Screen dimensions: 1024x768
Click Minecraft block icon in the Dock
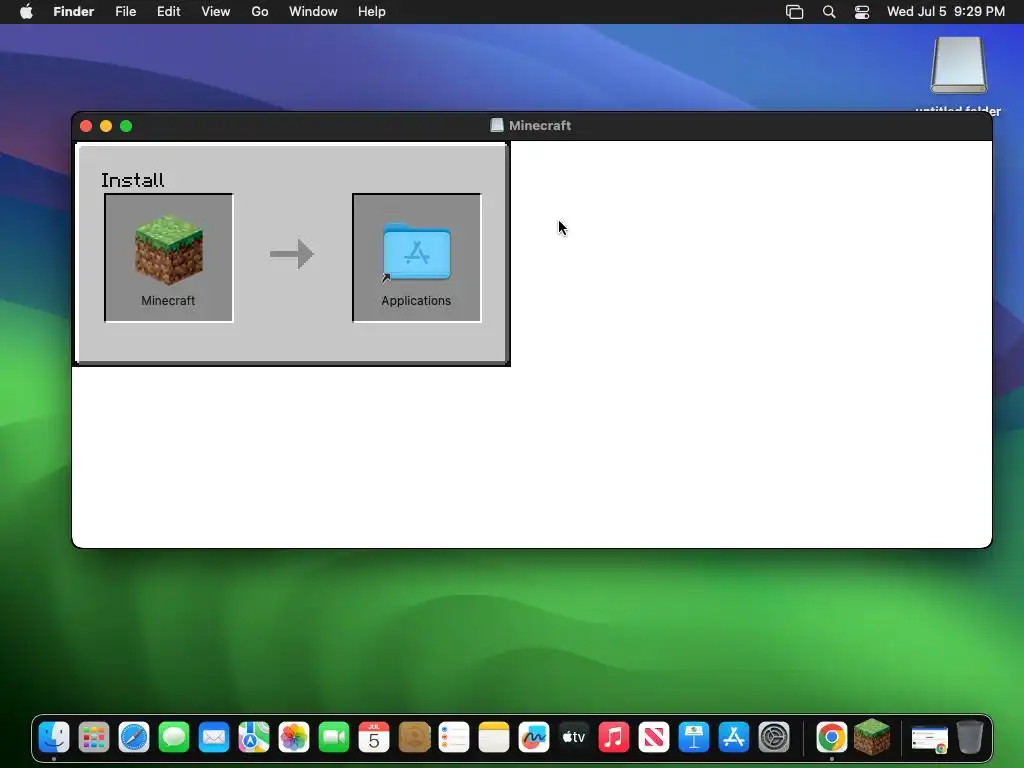point(872,737)
